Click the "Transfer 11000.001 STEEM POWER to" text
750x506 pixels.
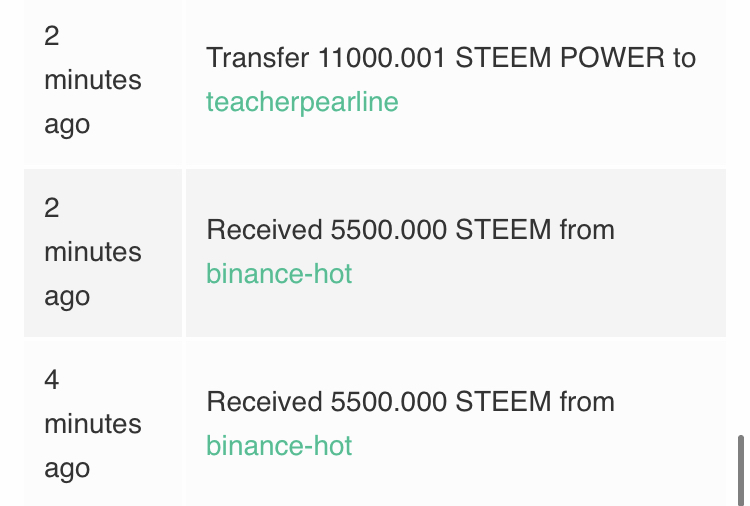point(450,58)
